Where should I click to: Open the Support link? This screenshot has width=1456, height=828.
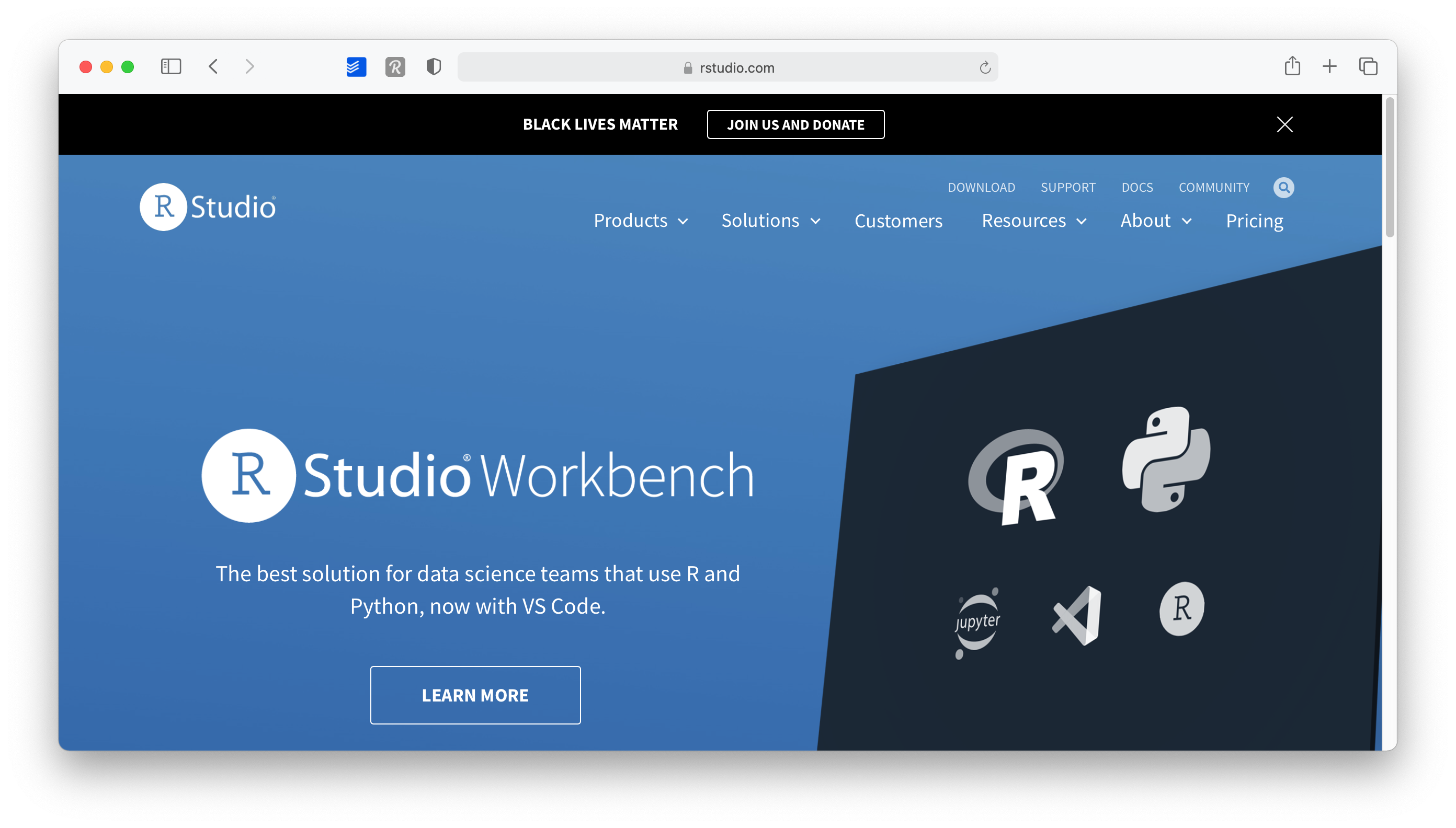(1067, 187)
